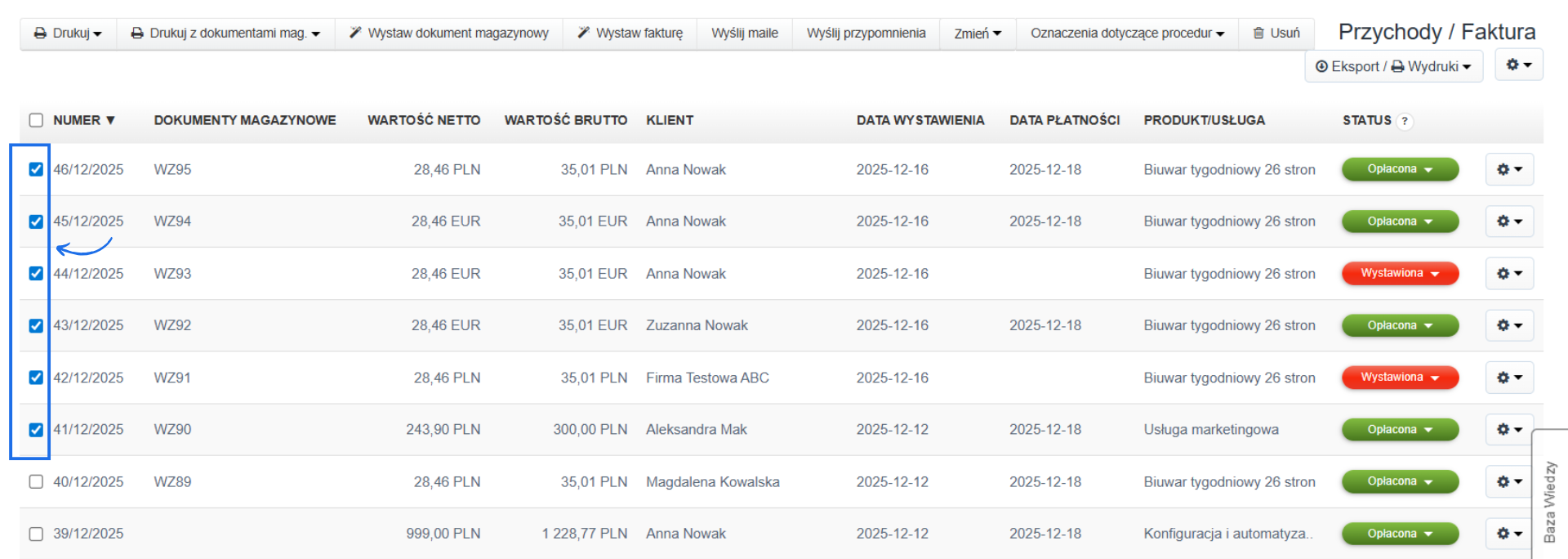
Task: Click gear icon for invoice 46/12/2025
Action: (x=1508, y=170)
